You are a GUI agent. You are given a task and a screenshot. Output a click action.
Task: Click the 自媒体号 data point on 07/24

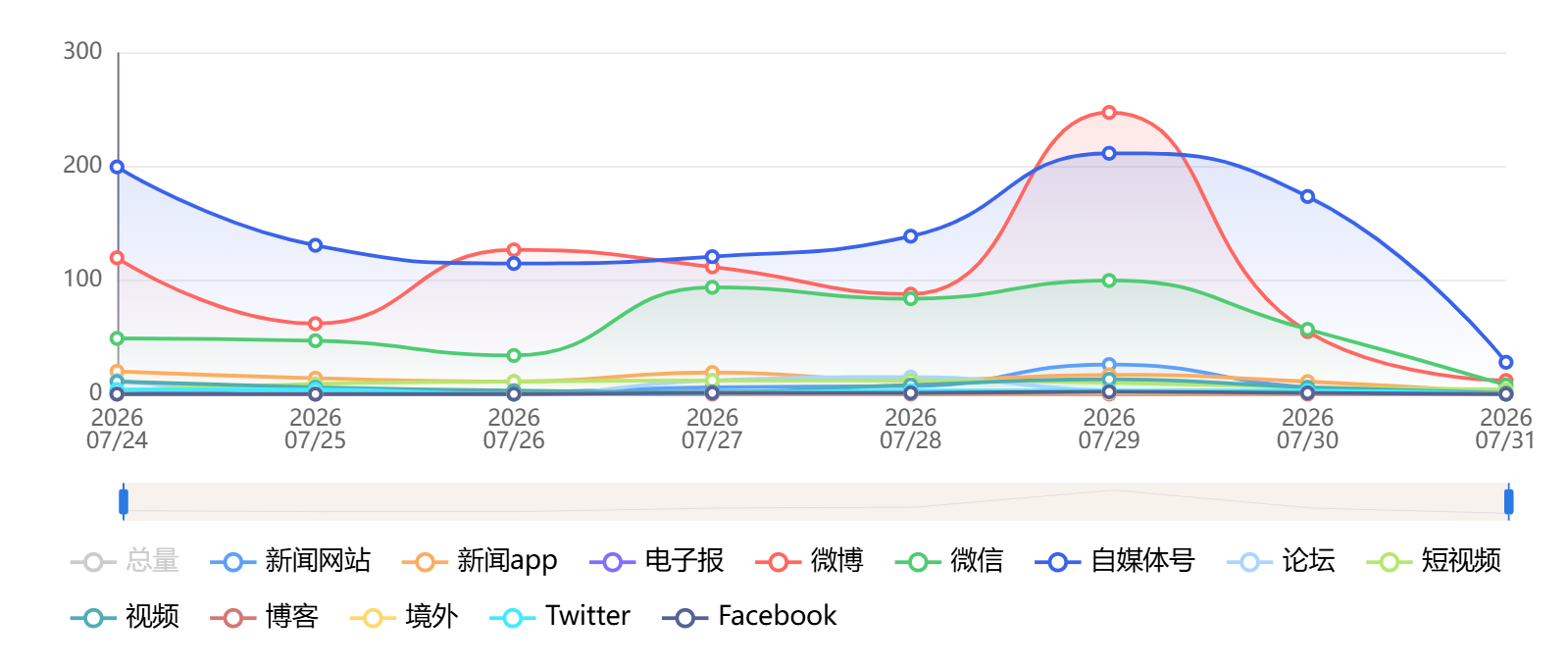(x=118, y=167)
